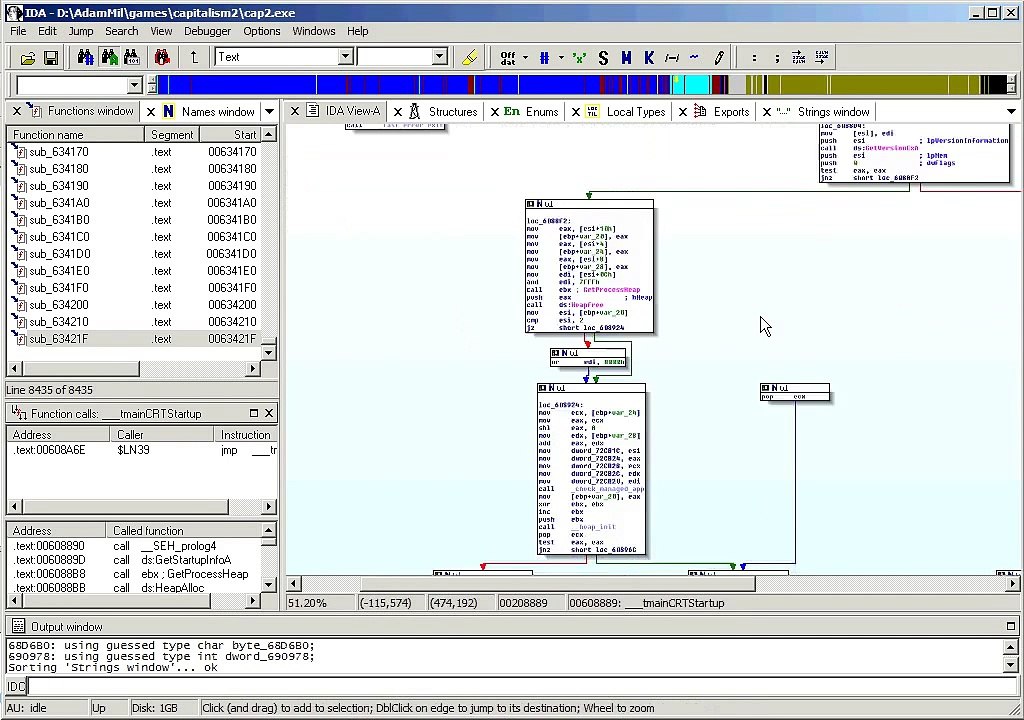Click the save floppy disk icon
Screen dimensions: 1024x720
[x=51, y=58]
